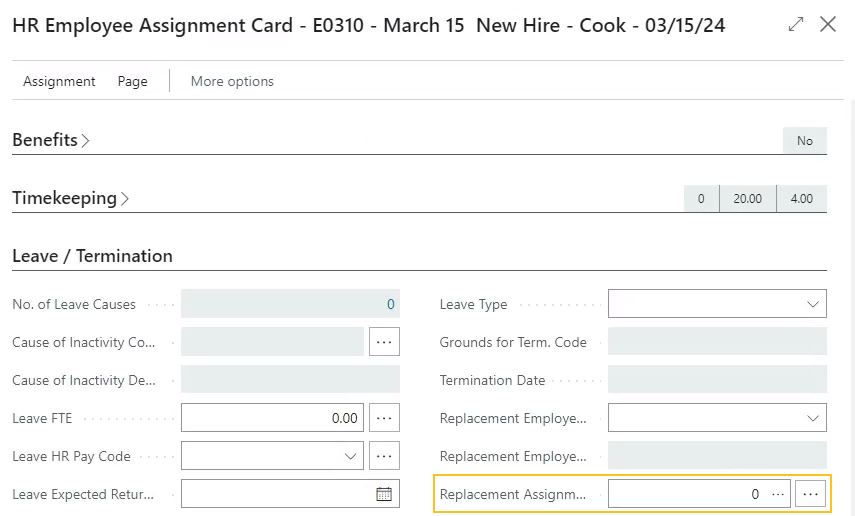Expand the card to full-screen view

796,24
